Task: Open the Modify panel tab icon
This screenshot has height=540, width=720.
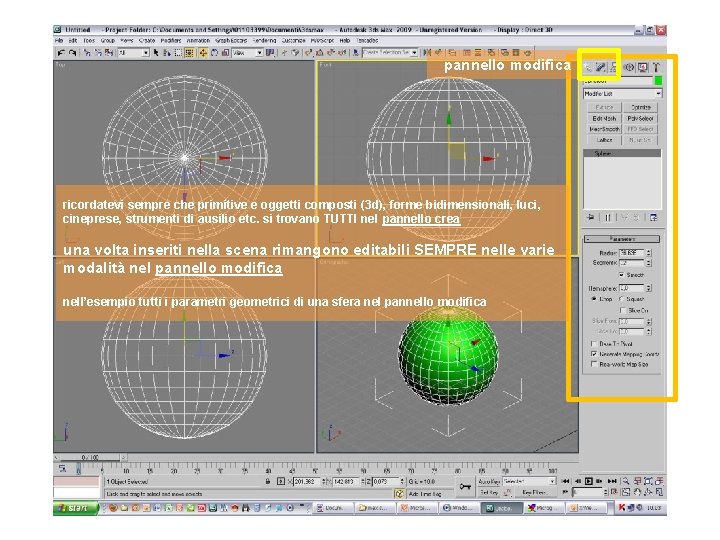Action: 600,68
